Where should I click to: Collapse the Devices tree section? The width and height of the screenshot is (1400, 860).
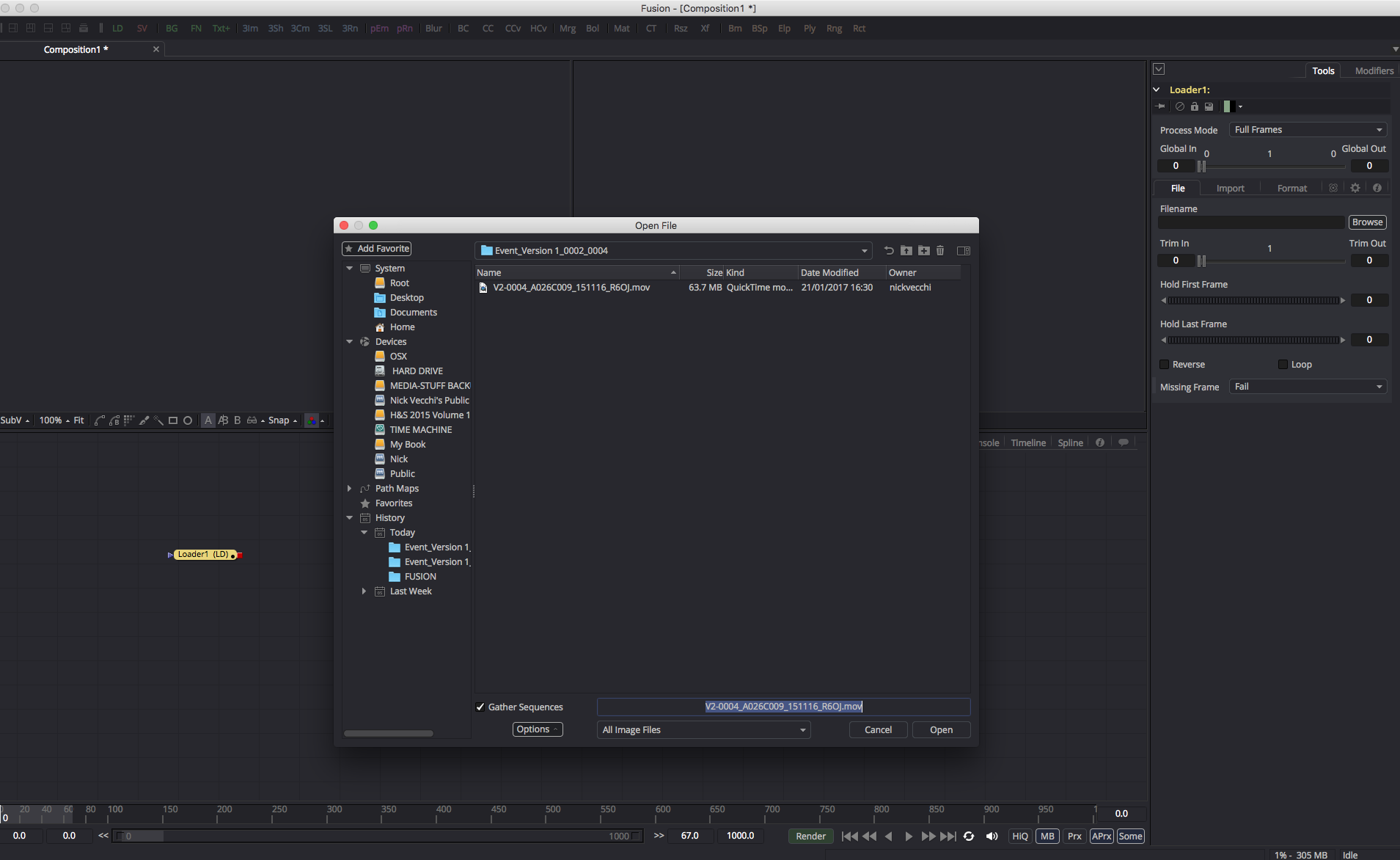coord(350,342)
